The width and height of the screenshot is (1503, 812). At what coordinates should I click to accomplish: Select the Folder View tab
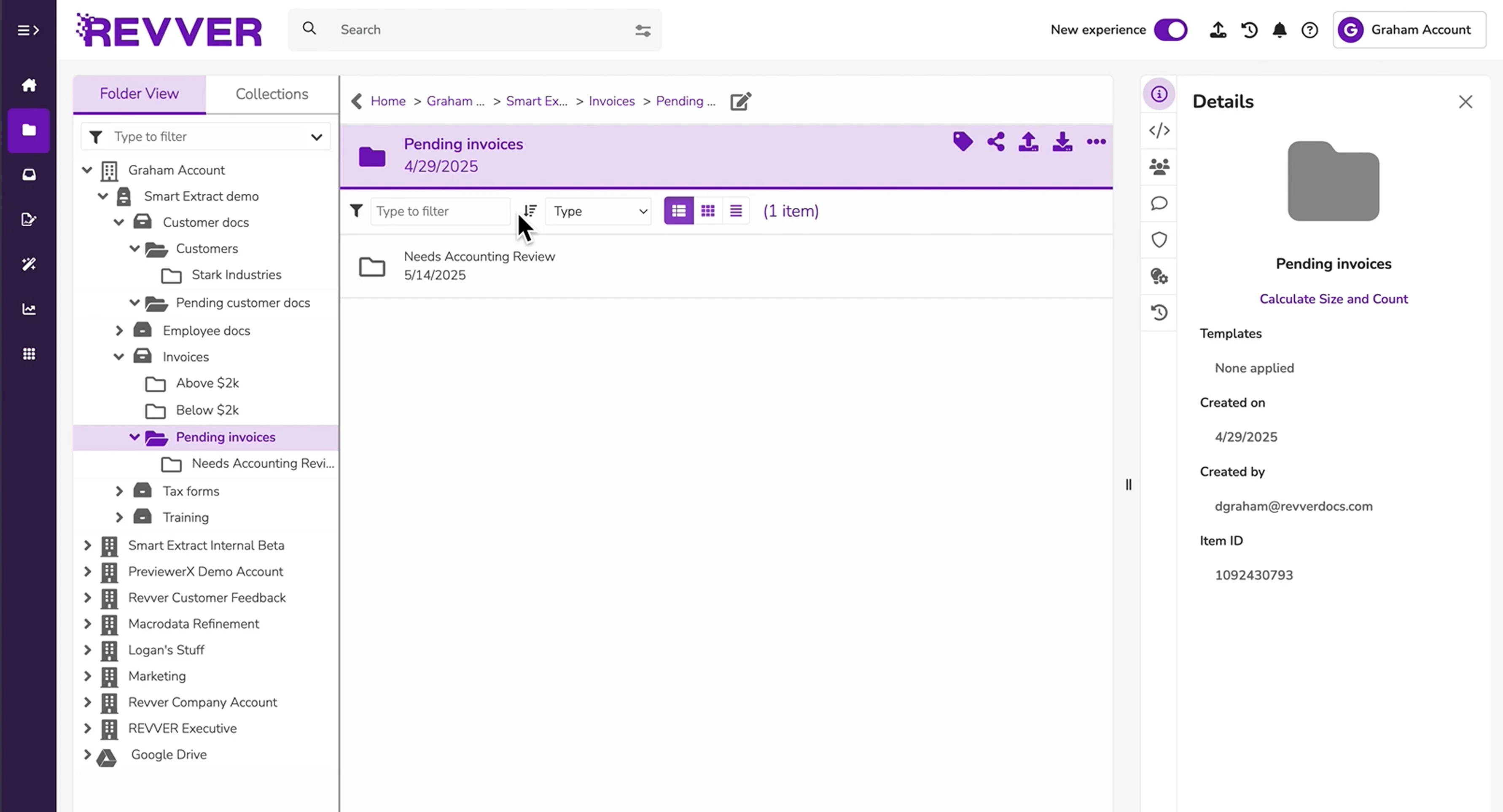click(x=139, y=94)
